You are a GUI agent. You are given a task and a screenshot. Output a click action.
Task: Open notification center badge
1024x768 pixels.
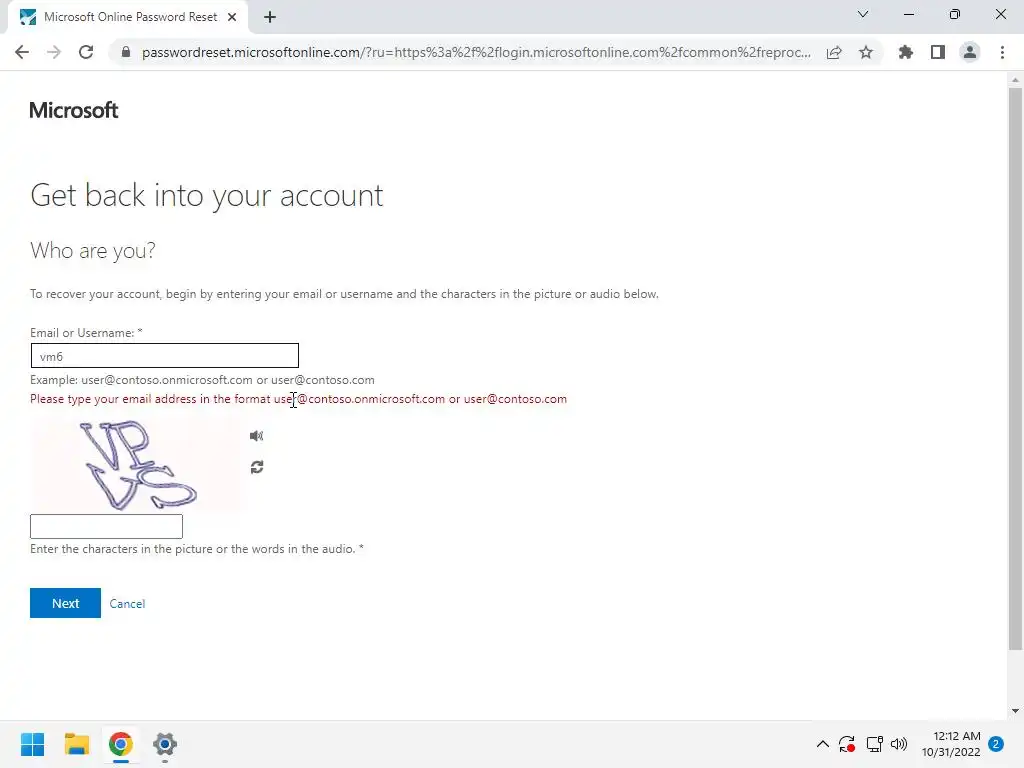(996, 744)
